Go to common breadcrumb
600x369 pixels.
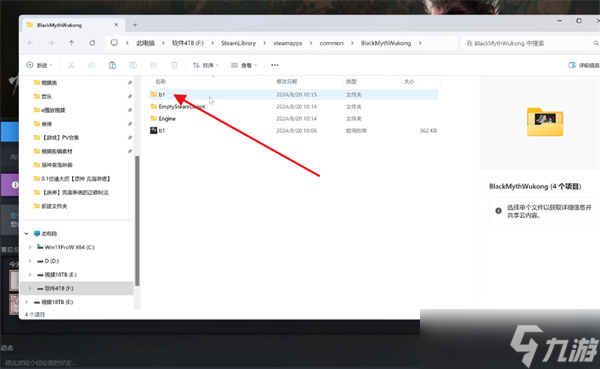click(x=331, y=43)
